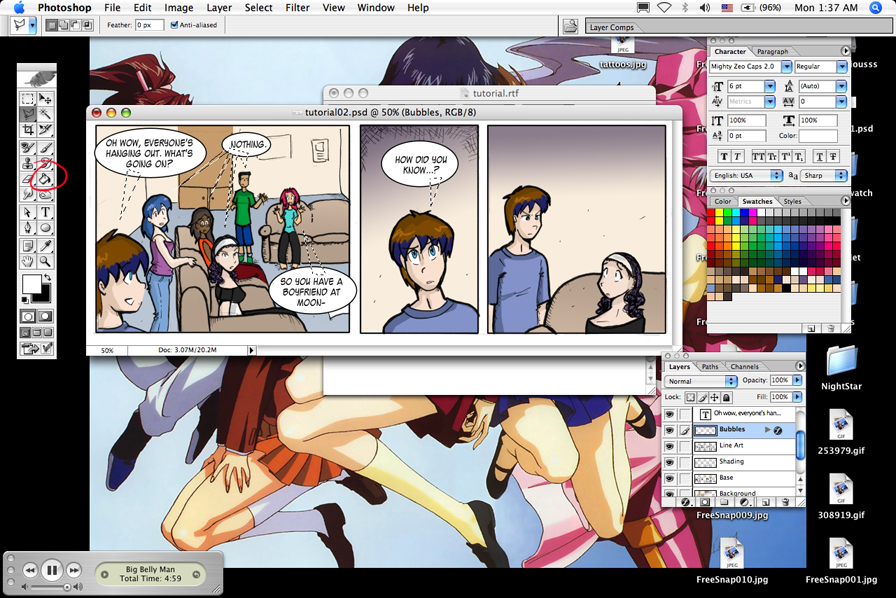Select the Hand tool
The width and height of the screenshot is (896, 598).
[x=27, y=262]
